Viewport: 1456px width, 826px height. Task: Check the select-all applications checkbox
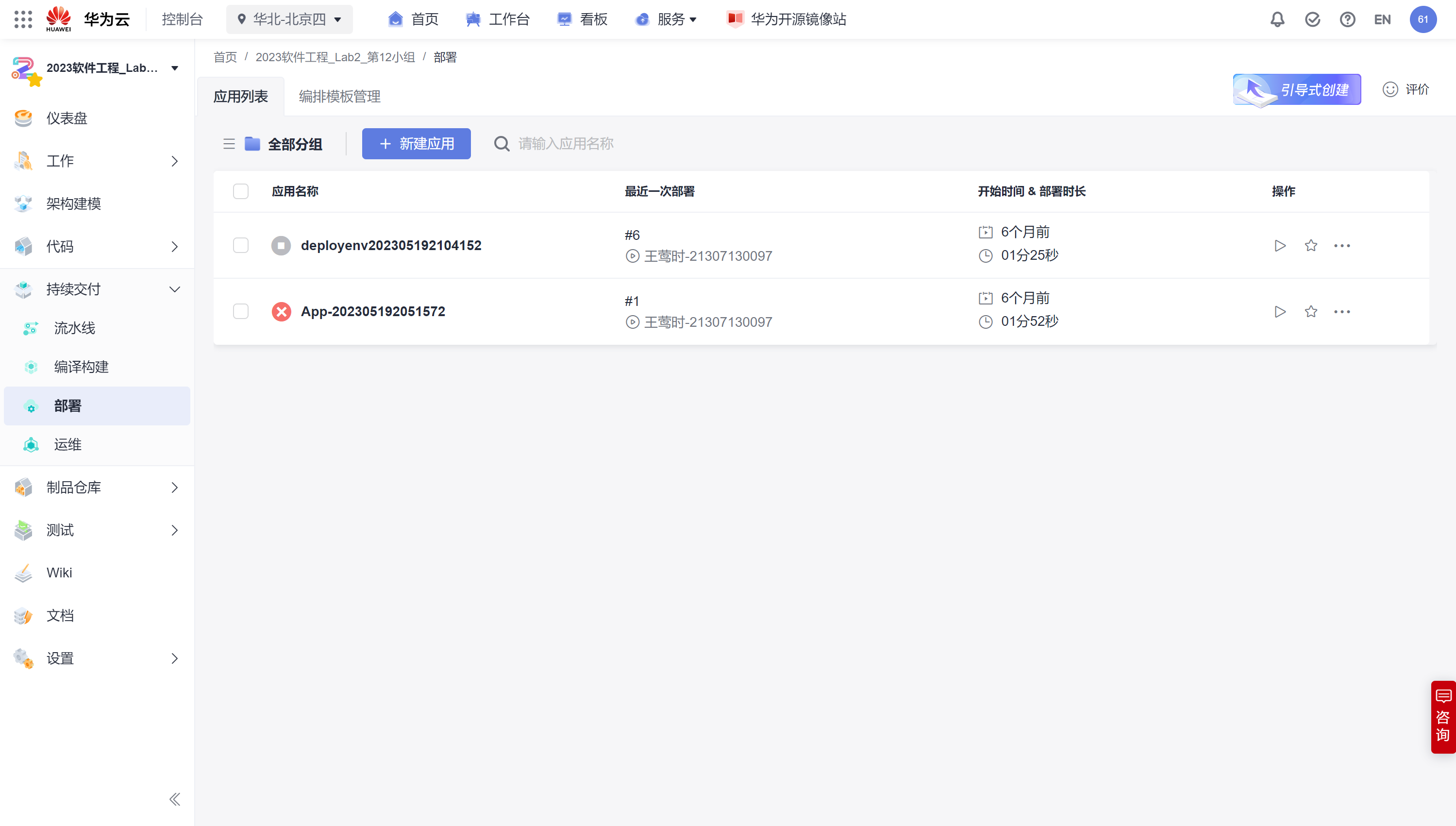click(240, 191)
